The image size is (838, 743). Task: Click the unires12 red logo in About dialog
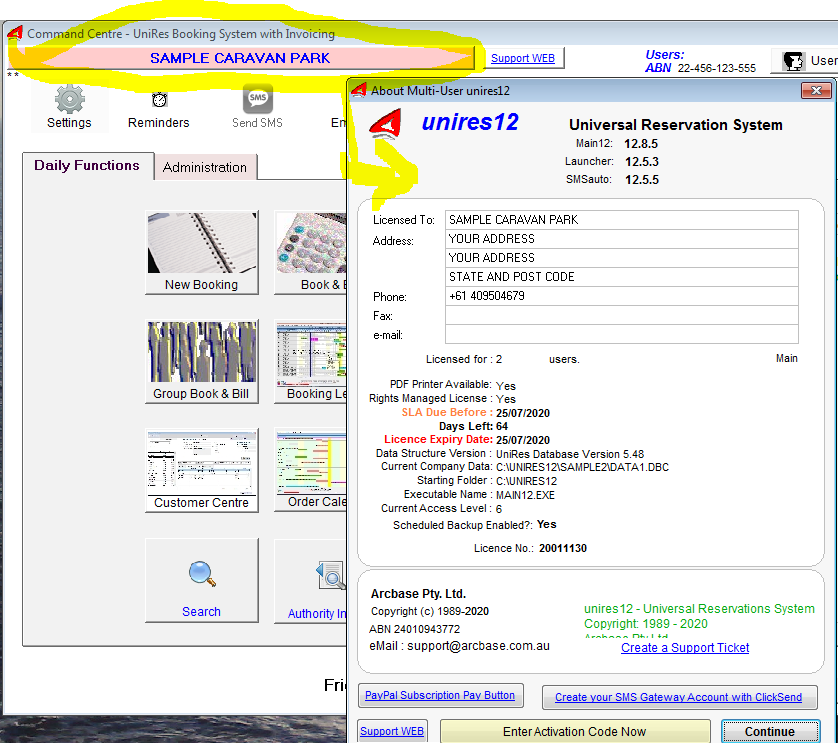tap(385, 123)
